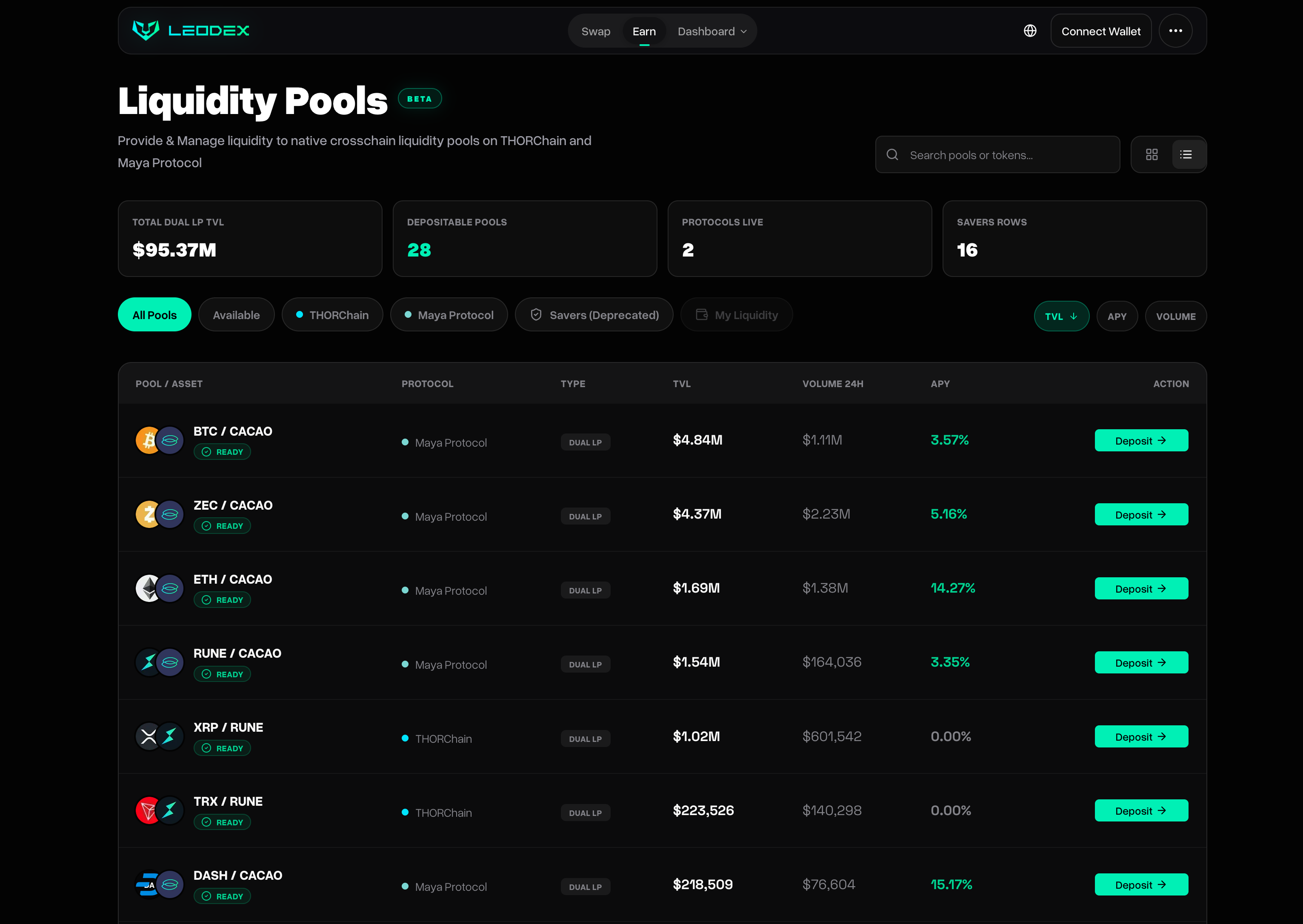Screen dimensions: 1303x924
Task: Click the ETH / CACAO pool icons
Action: pyautogui.click(x=159, y=588)
